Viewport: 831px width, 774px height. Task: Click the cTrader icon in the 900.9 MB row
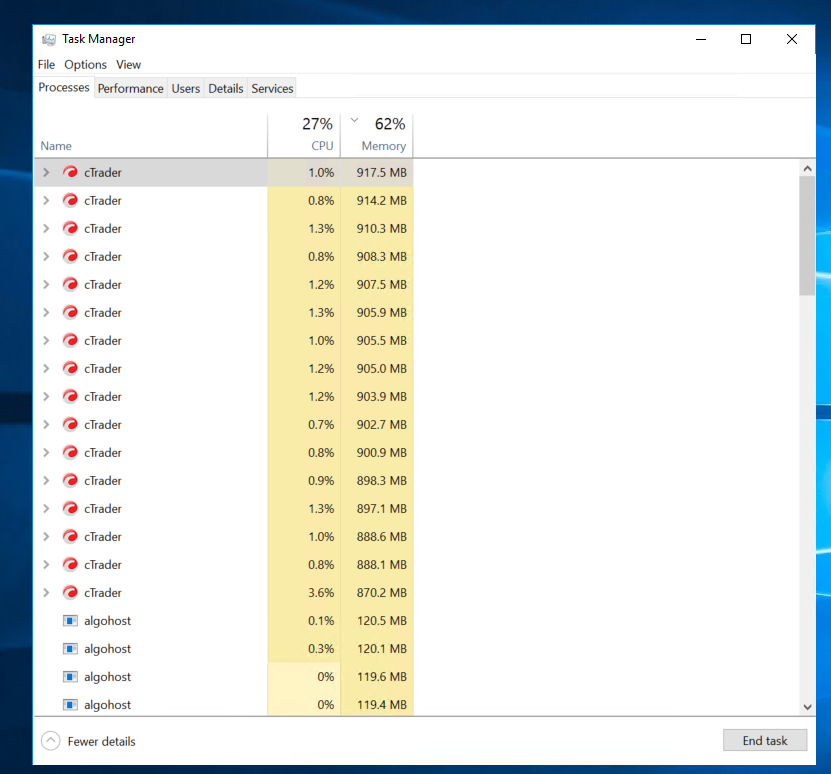[x=70, y=453]
